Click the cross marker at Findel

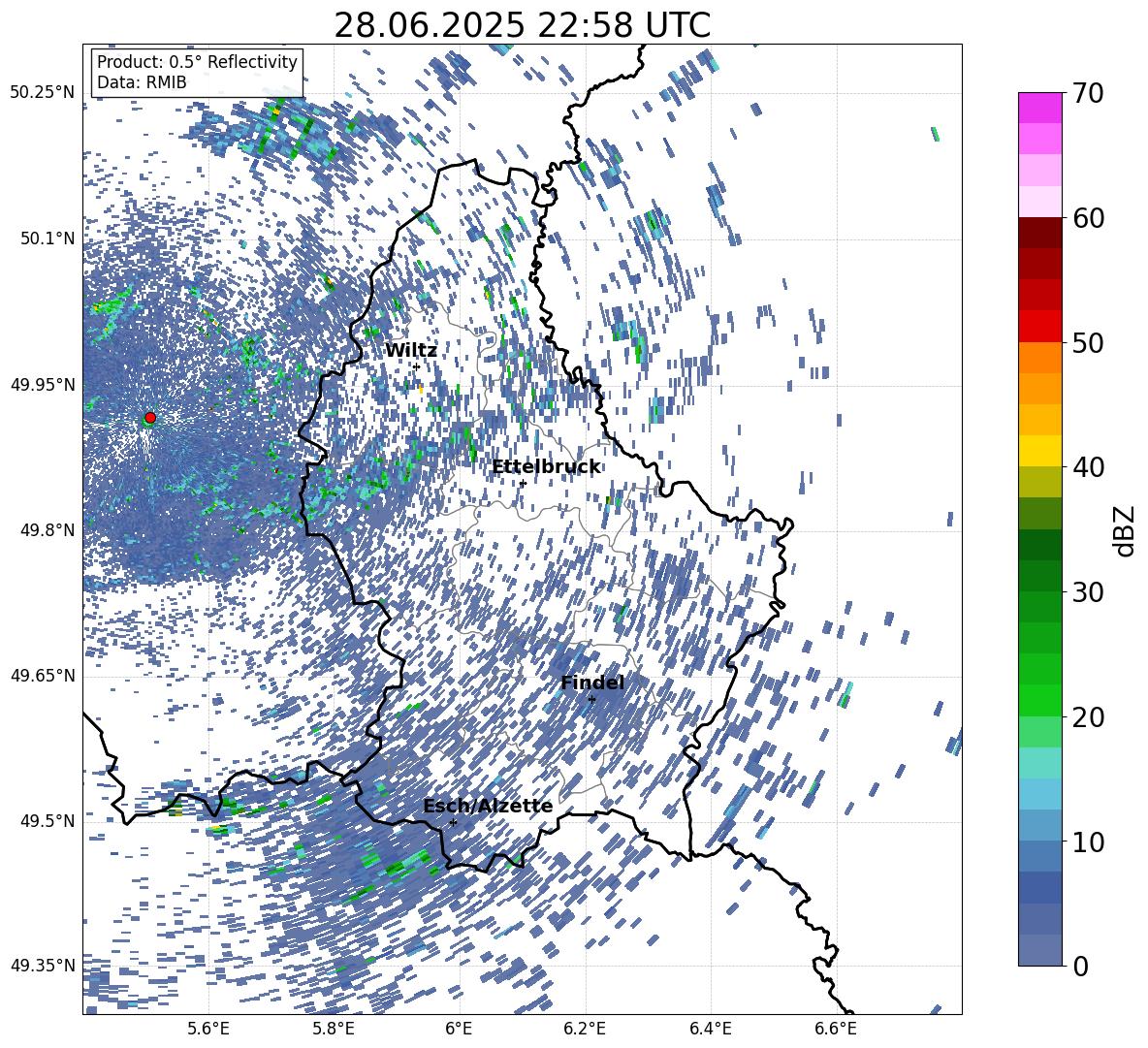[591, 700]
